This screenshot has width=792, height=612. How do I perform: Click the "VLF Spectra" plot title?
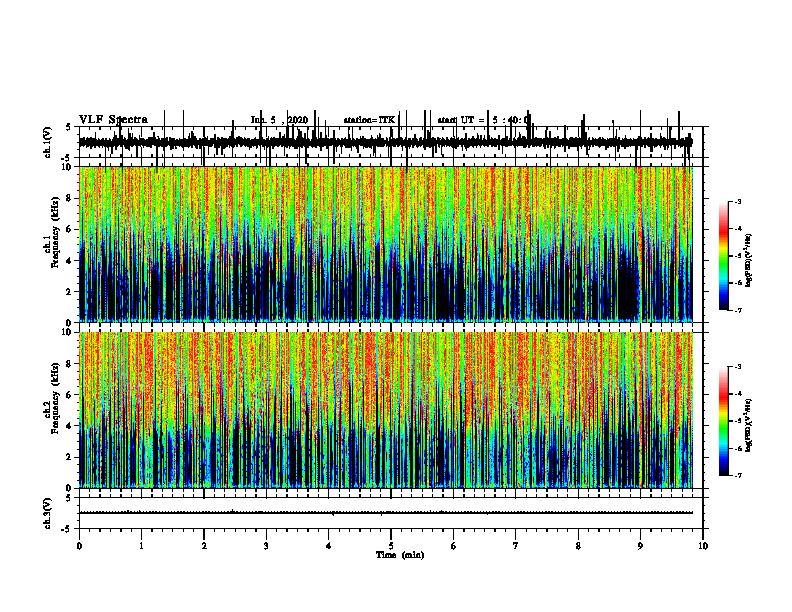pyautogui.click(x=113, y=120)
